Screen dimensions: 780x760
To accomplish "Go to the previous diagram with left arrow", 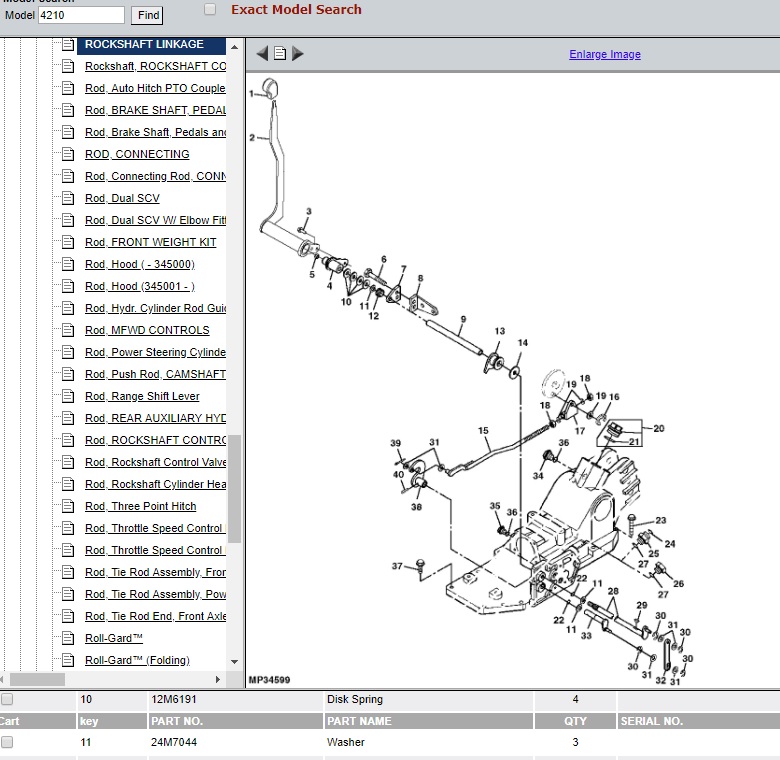I will pos(262,54).
